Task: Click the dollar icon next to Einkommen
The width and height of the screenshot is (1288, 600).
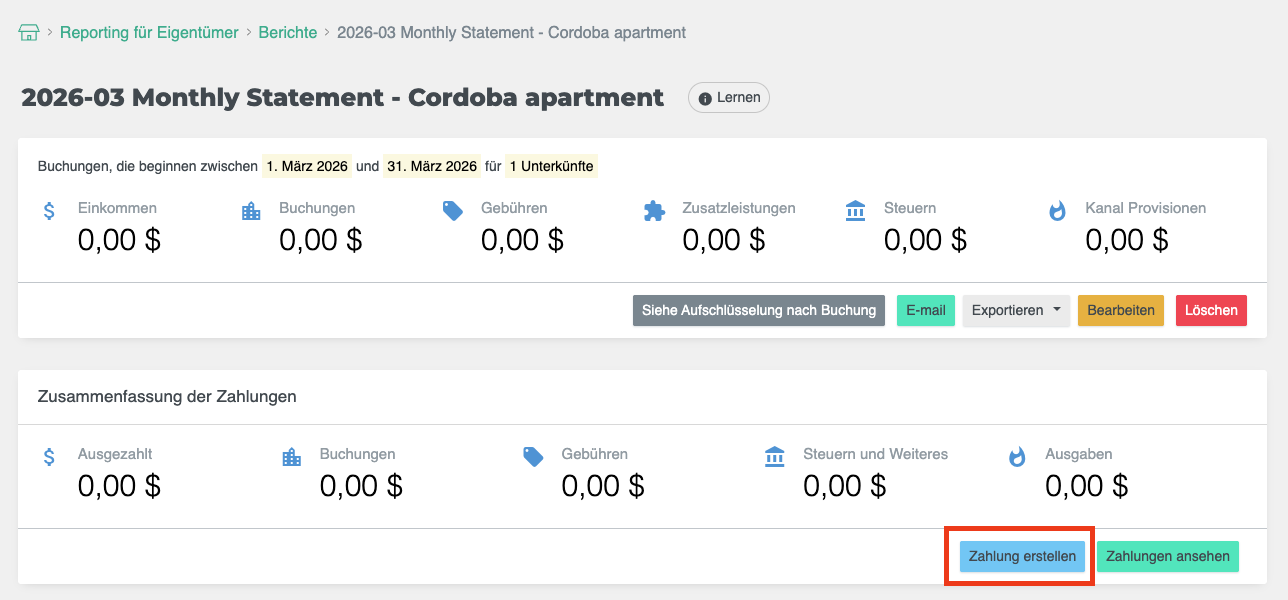Action: [49, 211]
